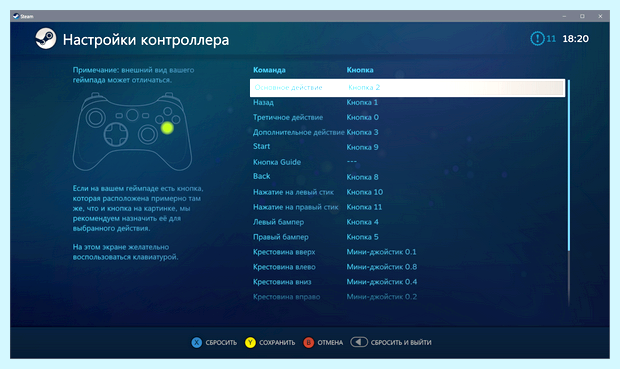Click the command list vertical scrollbar
The height and width of the screenshot is (369, 620).
569,193
